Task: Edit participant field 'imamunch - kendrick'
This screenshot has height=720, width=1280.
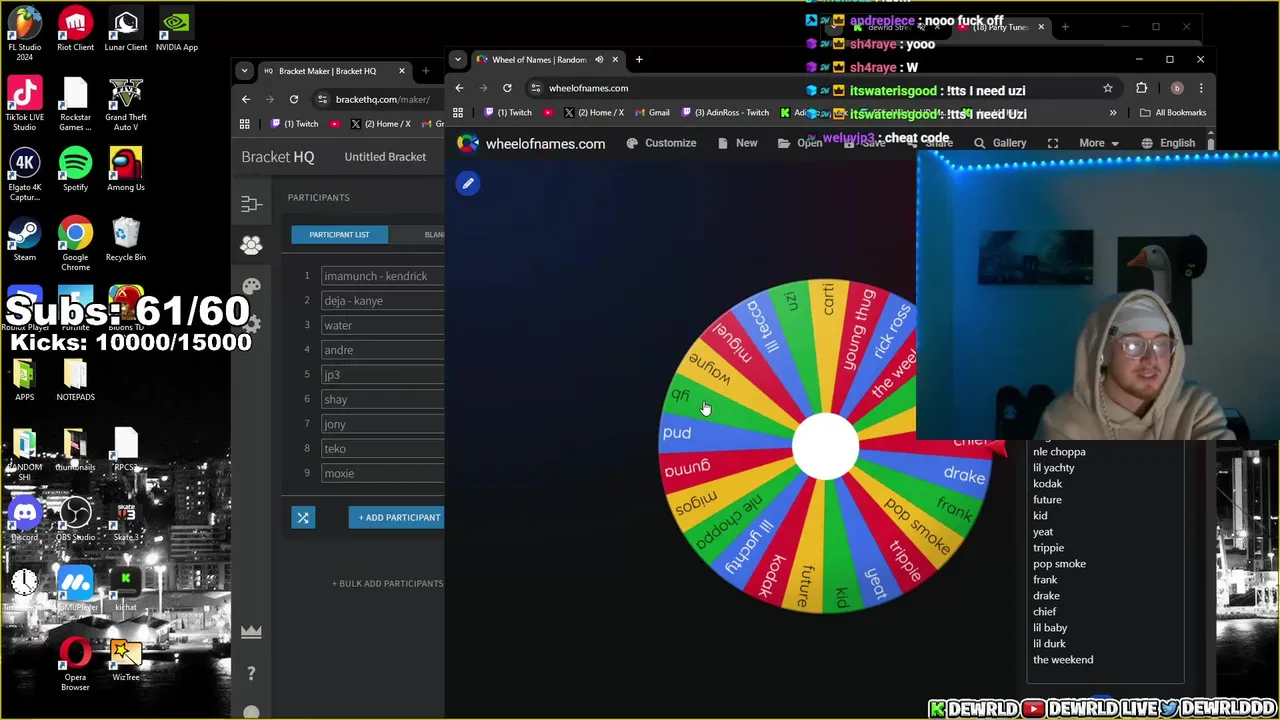Action: [x=383, y=276]
